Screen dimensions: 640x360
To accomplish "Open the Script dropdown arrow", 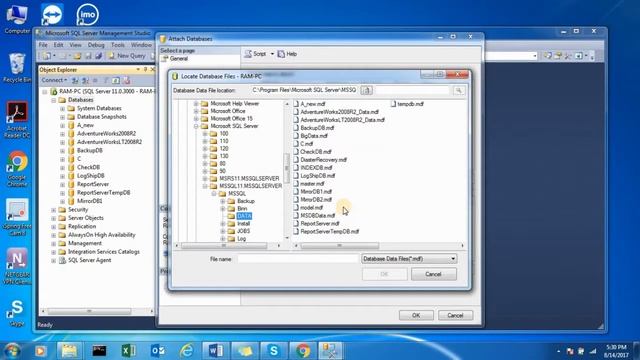I will [272, 54].
